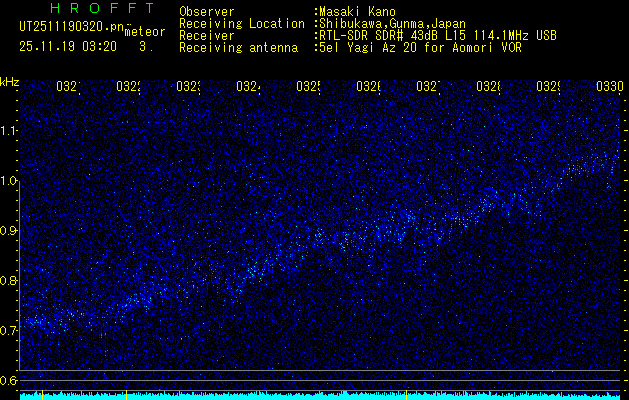The height and width of the screenshot is (400, 629).
Task: Click the 0327 time axis label
Action: [429, 86]
